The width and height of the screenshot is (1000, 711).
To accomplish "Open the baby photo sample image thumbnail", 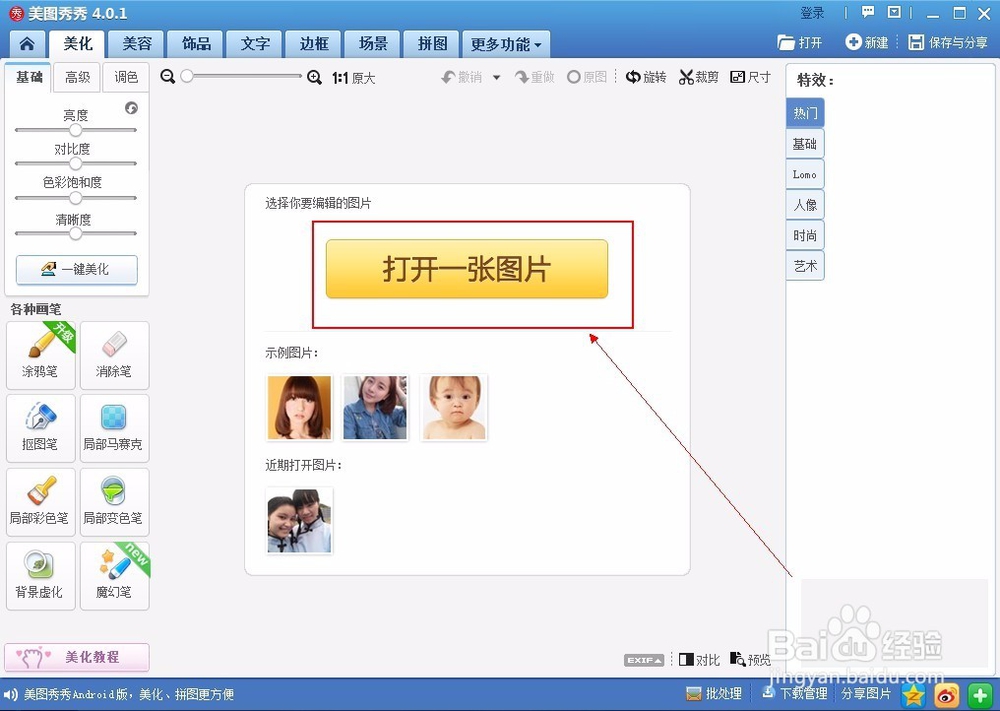I will (453, 407).
